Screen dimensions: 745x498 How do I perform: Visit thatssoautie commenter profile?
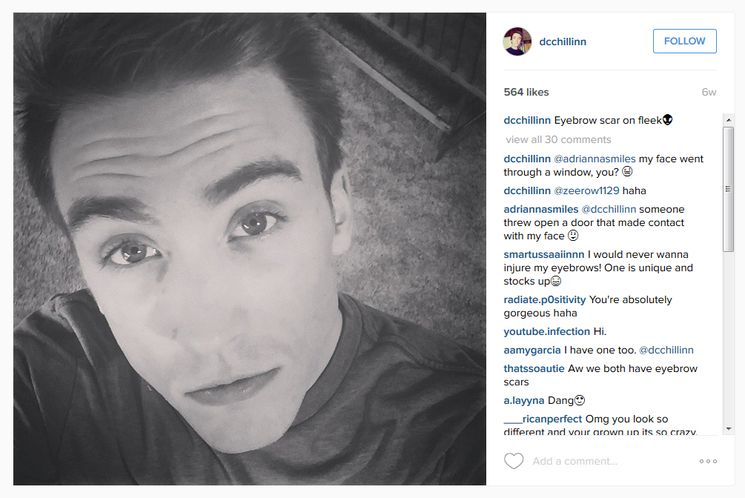534,369
